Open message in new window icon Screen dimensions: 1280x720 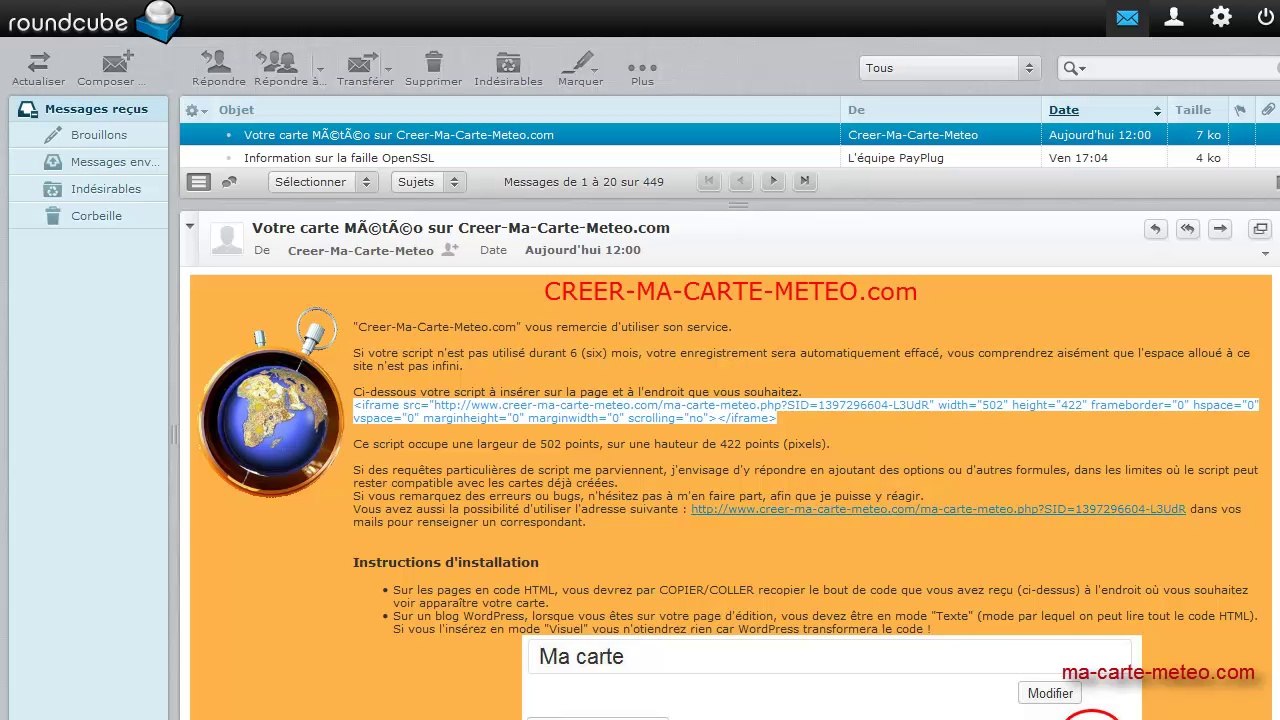[x=1260, y=229]
